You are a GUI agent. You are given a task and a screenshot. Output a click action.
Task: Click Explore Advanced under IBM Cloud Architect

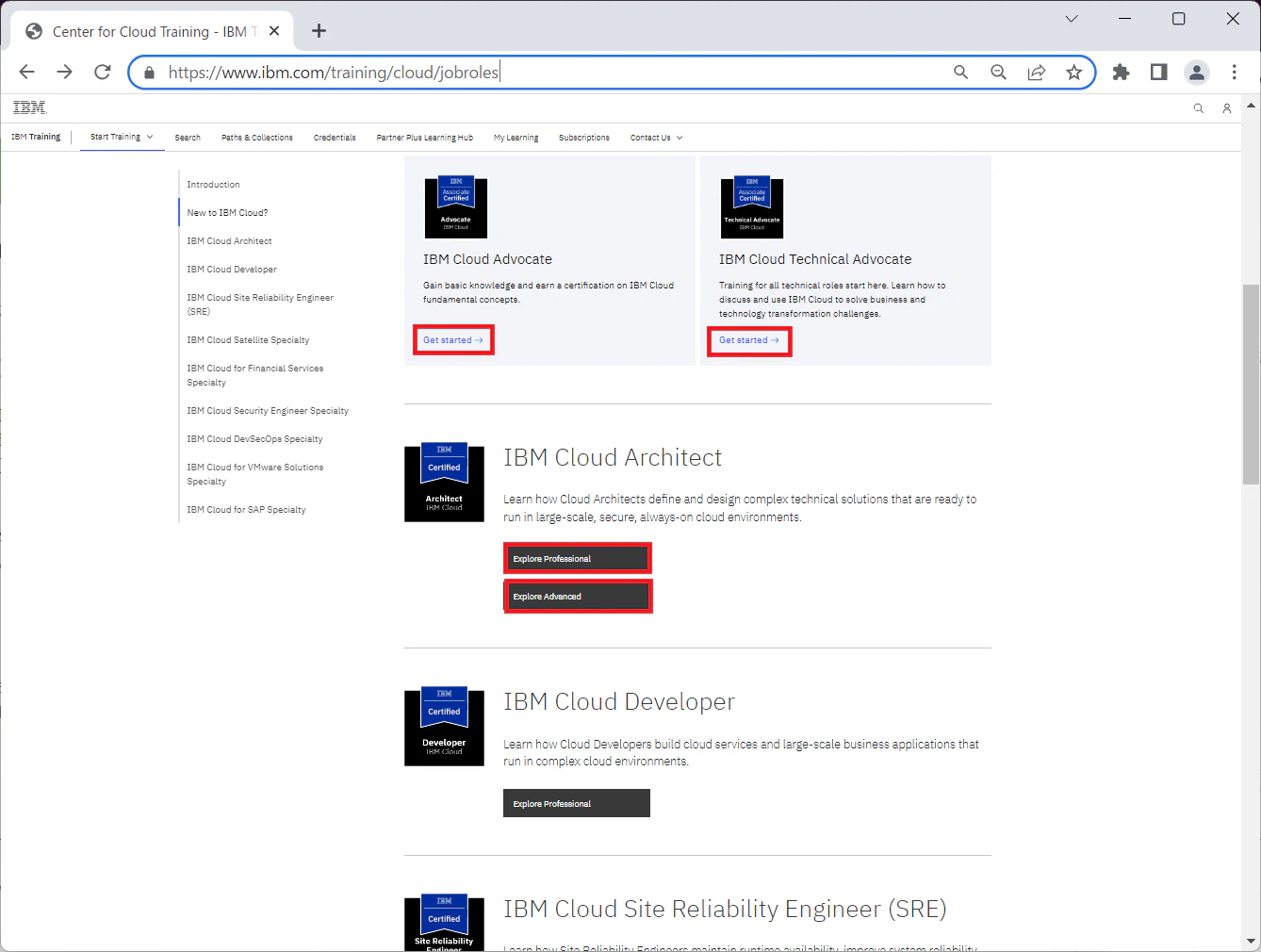click(577, 597)
